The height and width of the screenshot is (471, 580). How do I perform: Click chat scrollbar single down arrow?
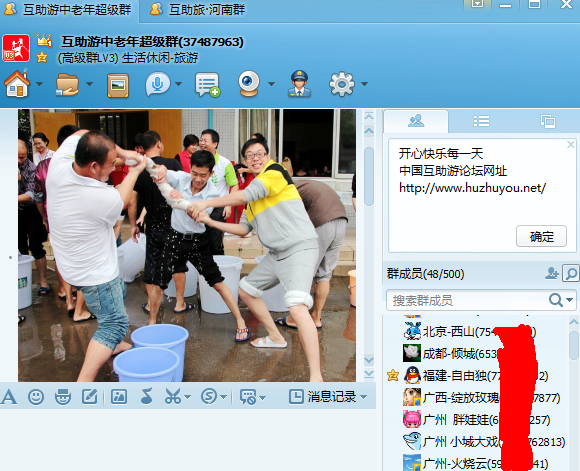(x=369, y=360)
